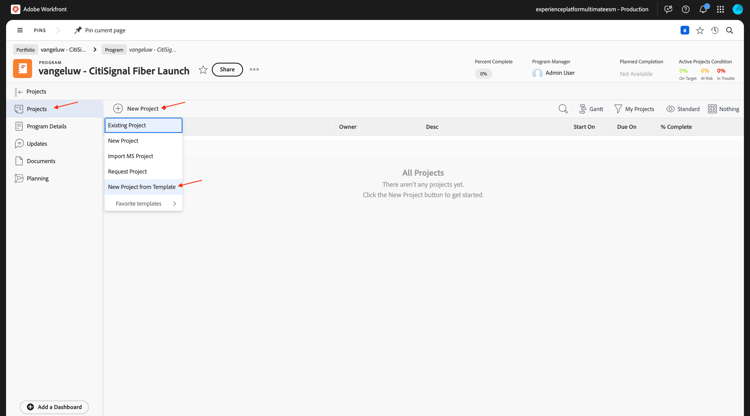The width and height of the screenshot is (750, 416).
Task: Open Program Details in sidebar
Action: (55, 126)
